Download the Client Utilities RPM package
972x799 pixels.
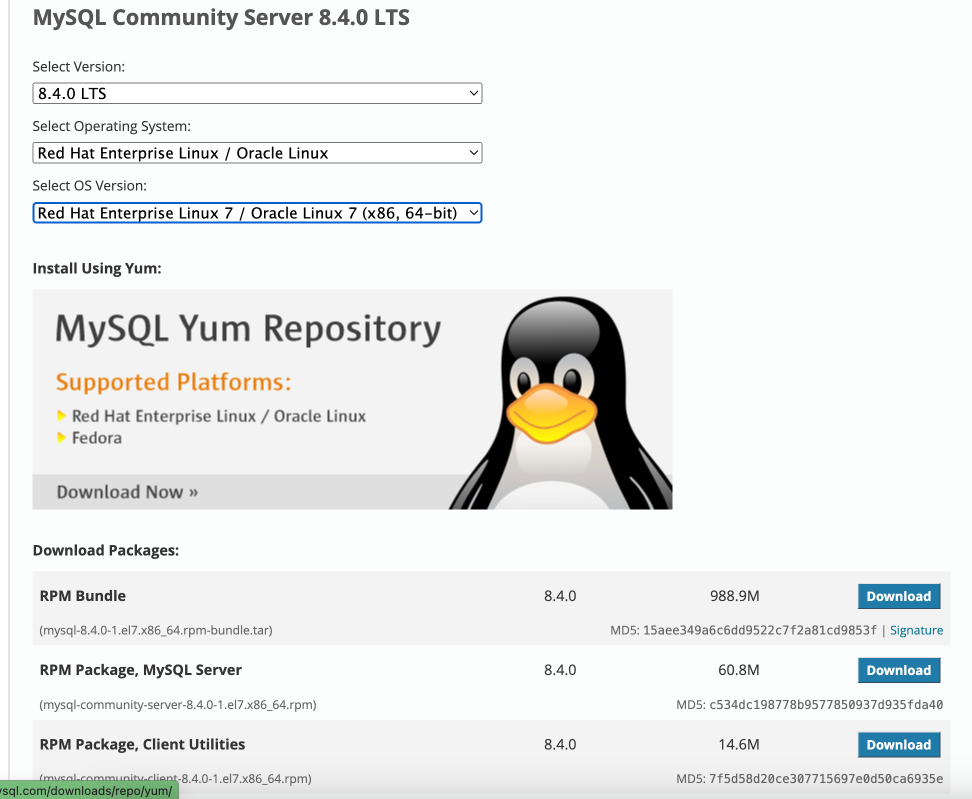(x=898, y=744)
